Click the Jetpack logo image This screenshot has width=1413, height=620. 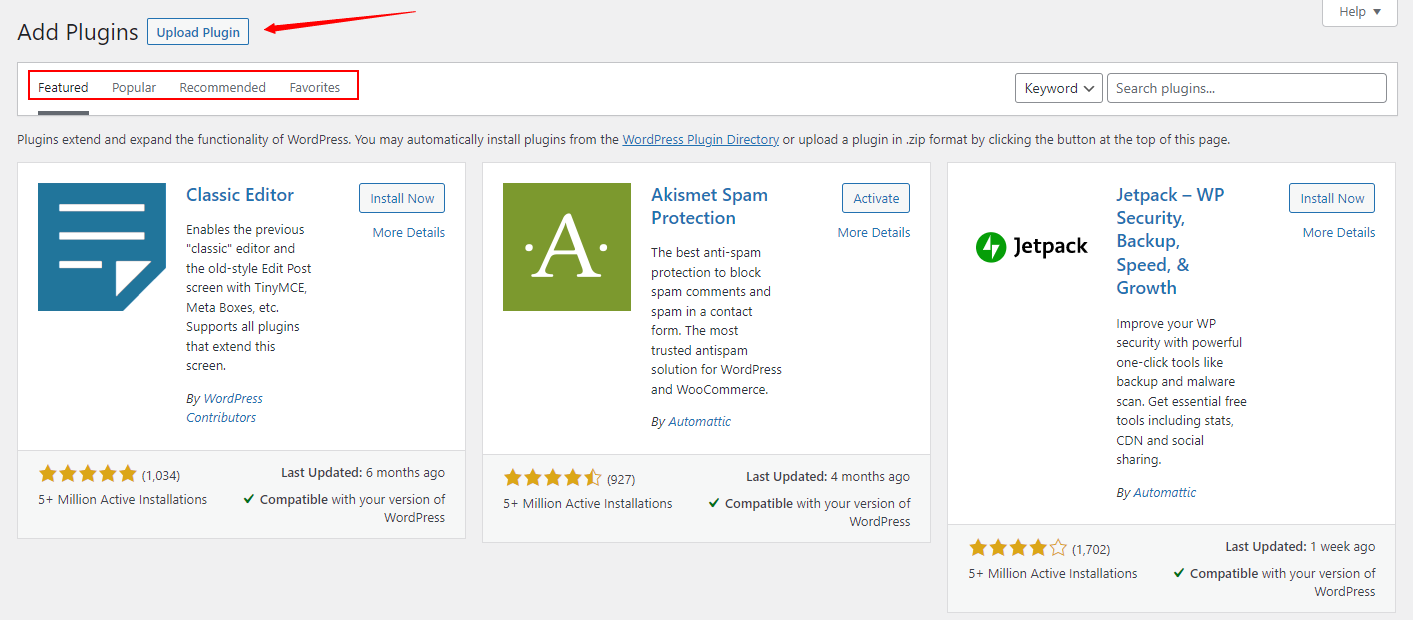[x=1032, y=247]
